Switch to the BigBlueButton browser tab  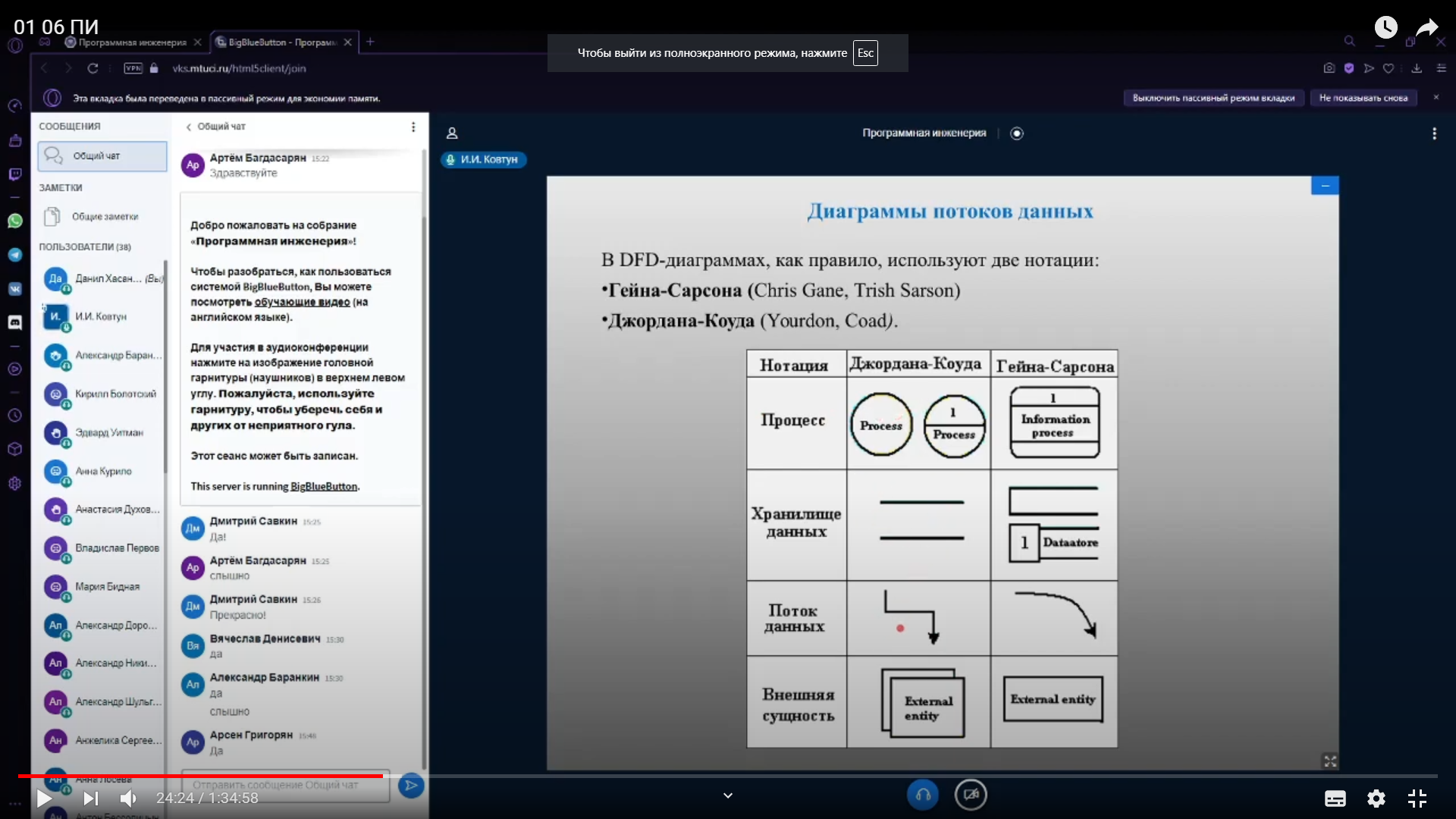(x=282, y=42)
